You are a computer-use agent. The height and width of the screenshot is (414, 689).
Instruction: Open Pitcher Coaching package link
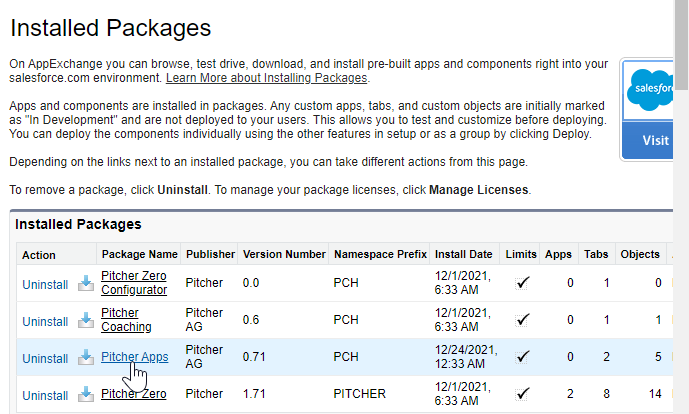click(x=126, y=320)
